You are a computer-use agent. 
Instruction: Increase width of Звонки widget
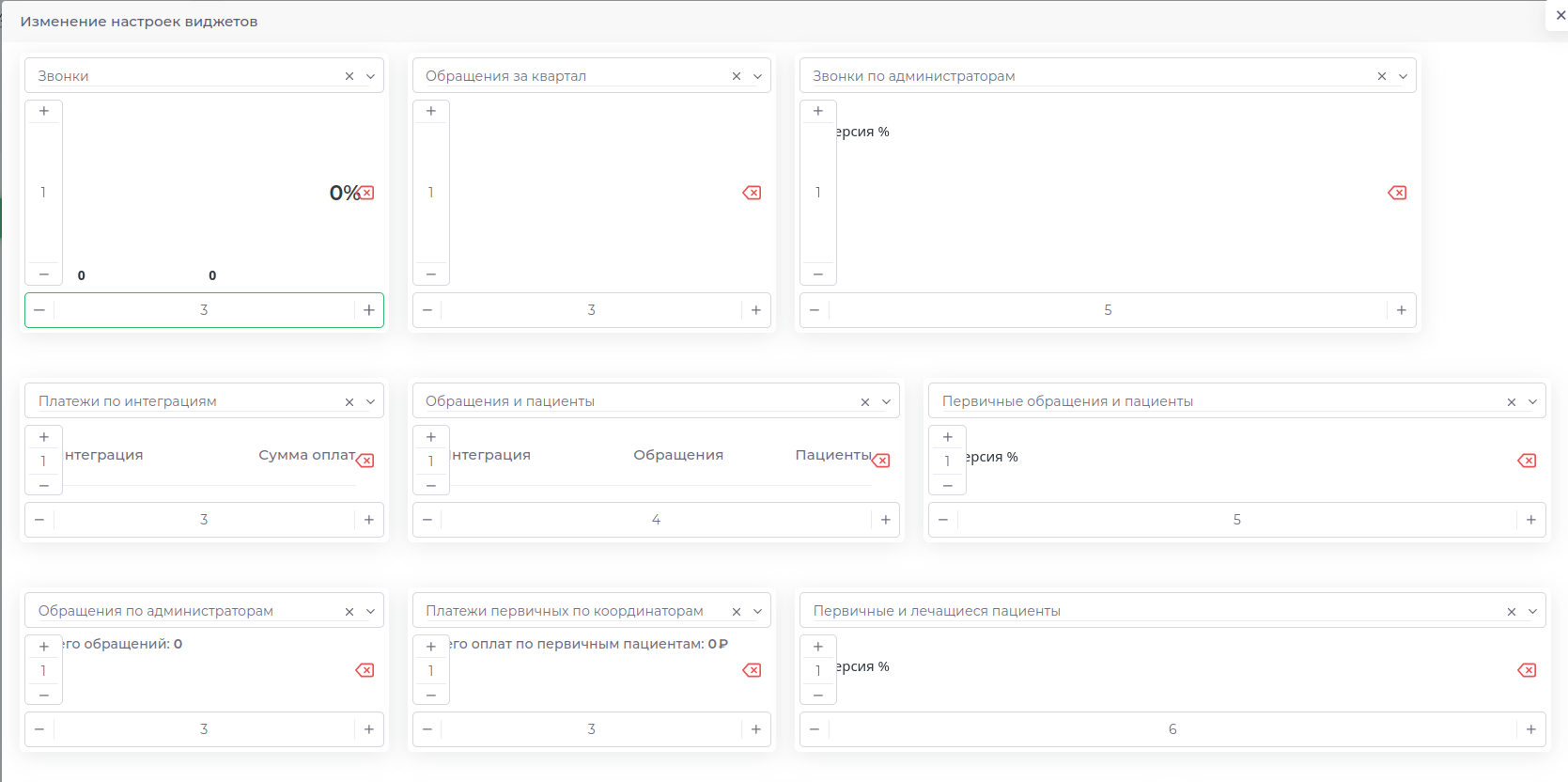(369, 310)
